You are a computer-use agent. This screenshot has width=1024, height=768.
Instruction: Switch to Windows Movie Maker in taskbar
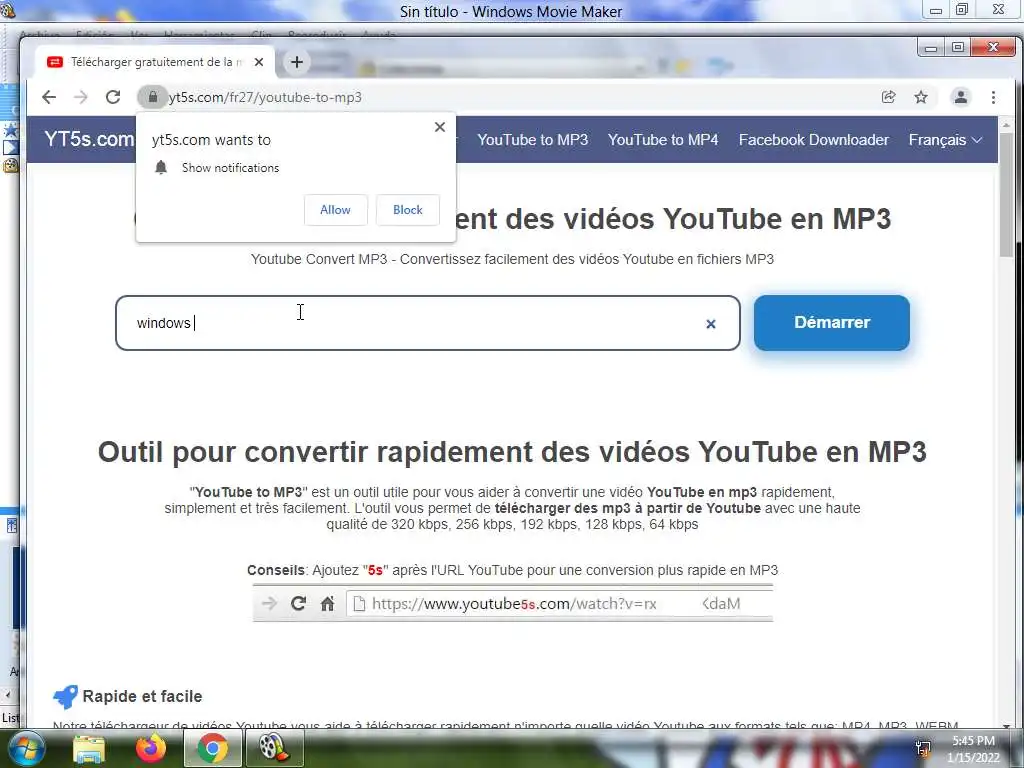click(x=274, y=748)
